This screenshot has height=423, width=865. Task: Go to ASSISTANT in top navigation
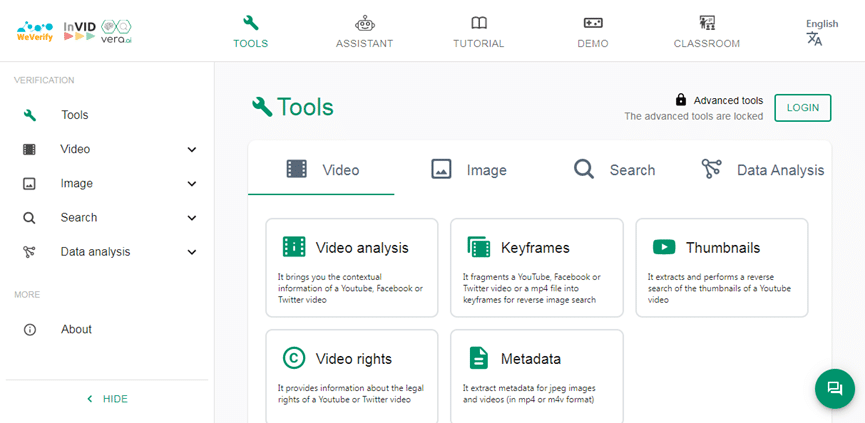point(364,44)
